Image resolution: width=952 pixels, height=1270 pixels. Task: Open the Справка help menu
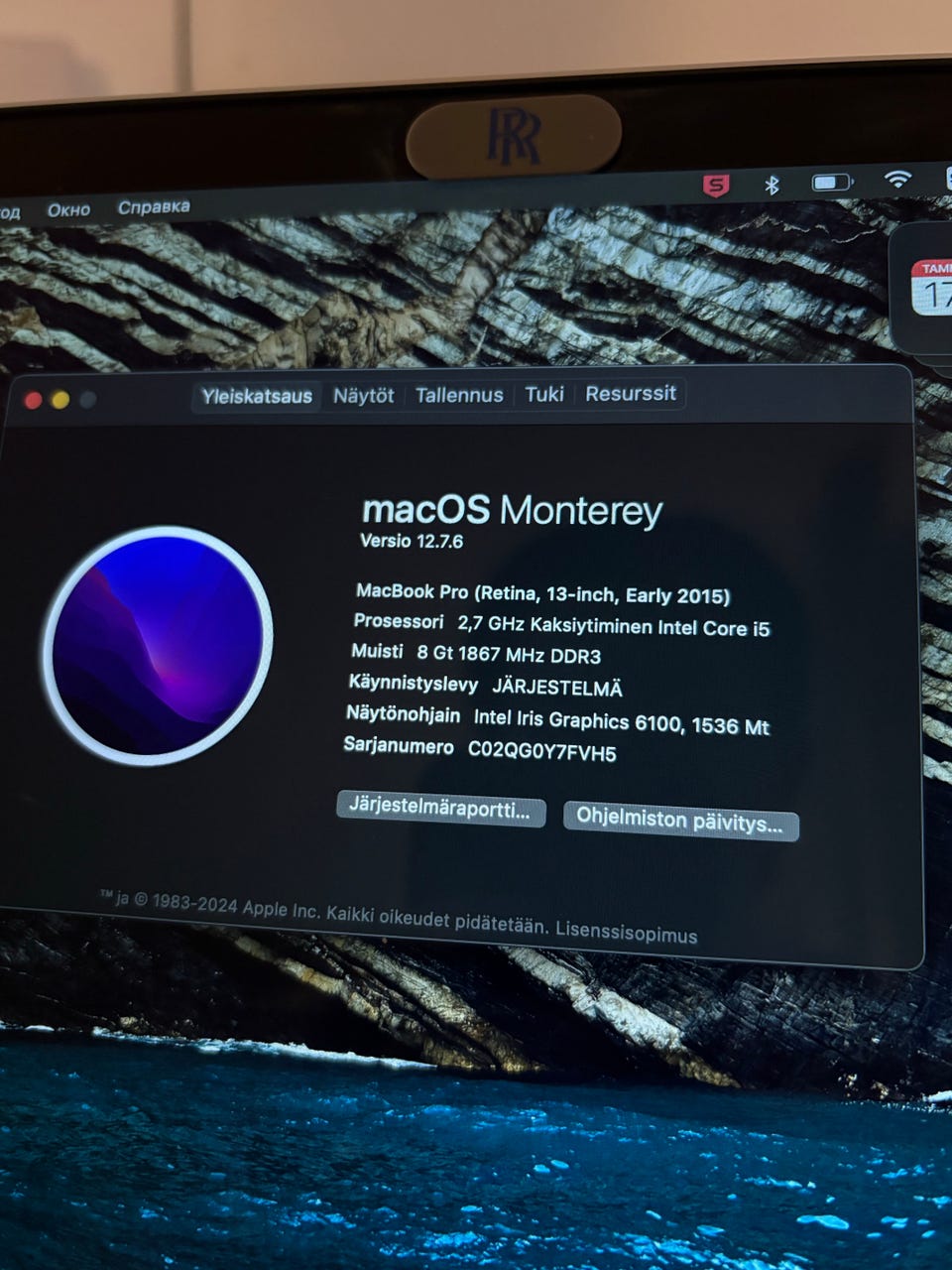click(154, 206)
